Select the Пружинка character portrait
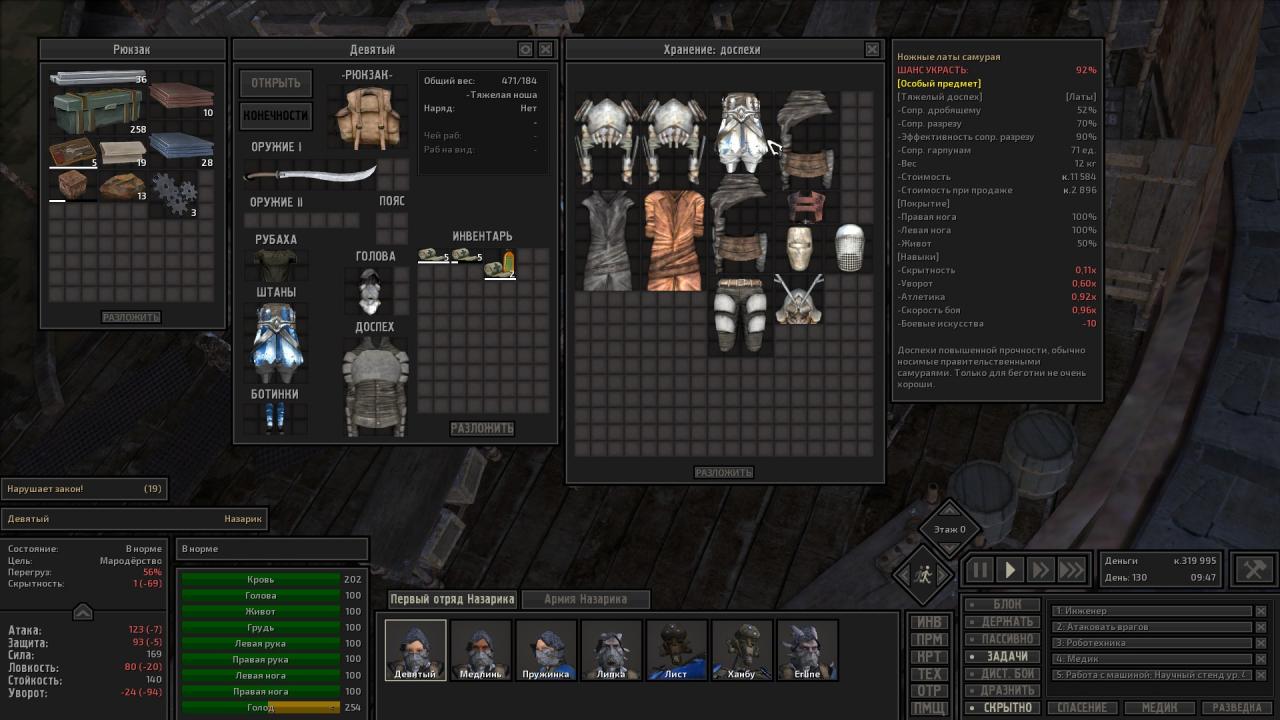This screenshot has height=720, width=1280. 546,650
